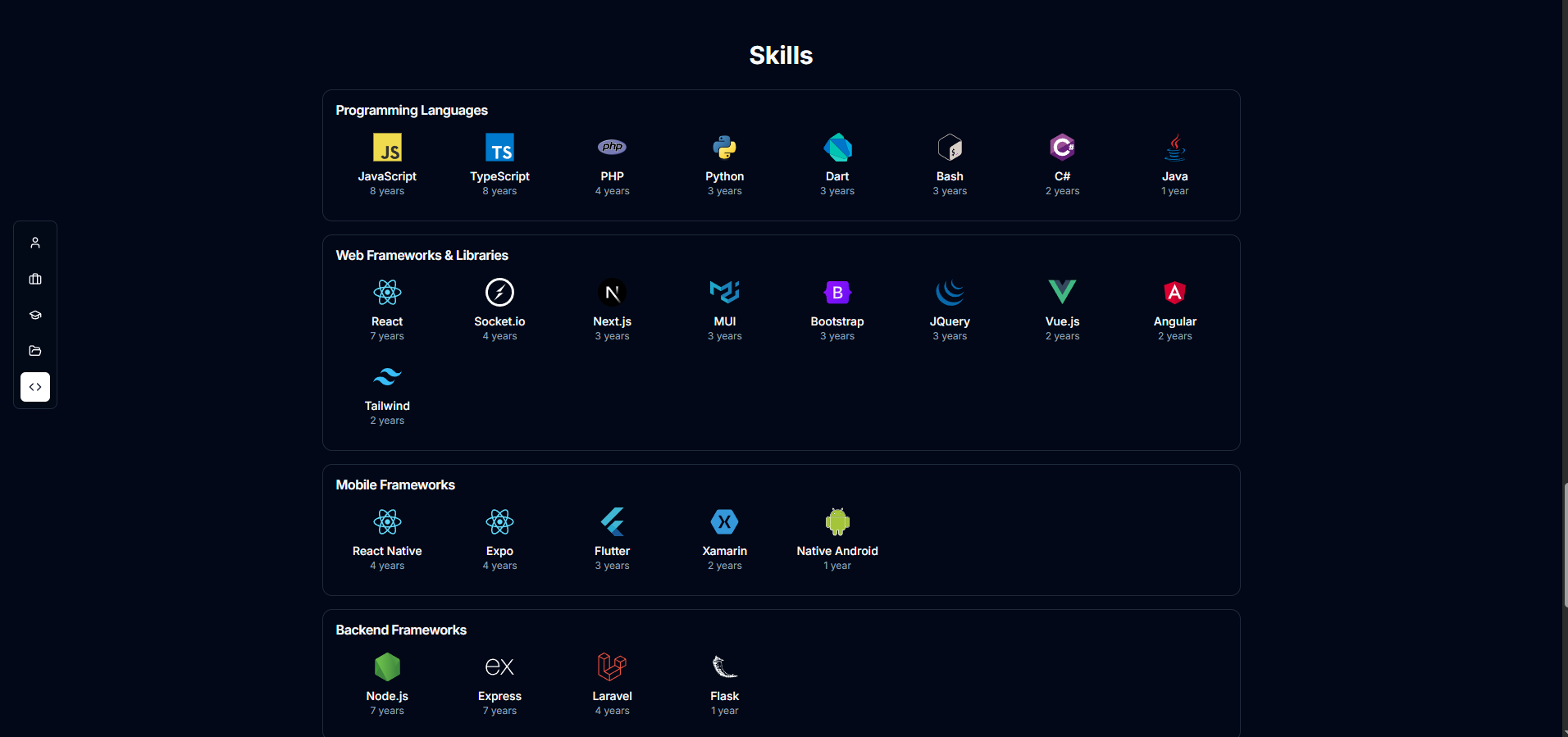Image resolution: width=1568 pixels, height=737 pixels.
Task: Click the Laravel label text
Action: pyautogui.click(x=612, y=696)
